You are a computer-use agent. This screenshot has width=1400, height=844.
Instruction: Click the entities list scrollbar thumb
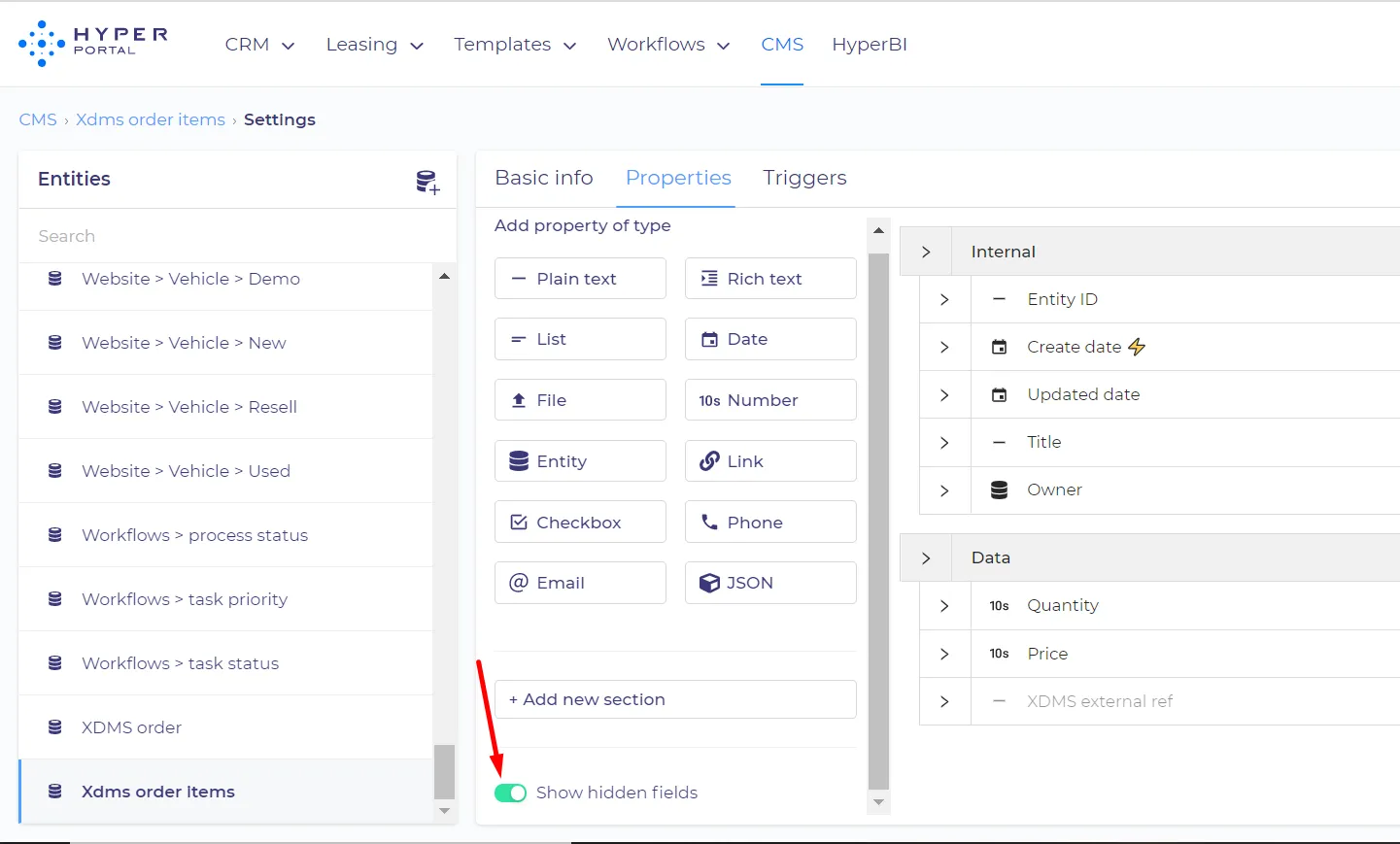pos(444,771)
